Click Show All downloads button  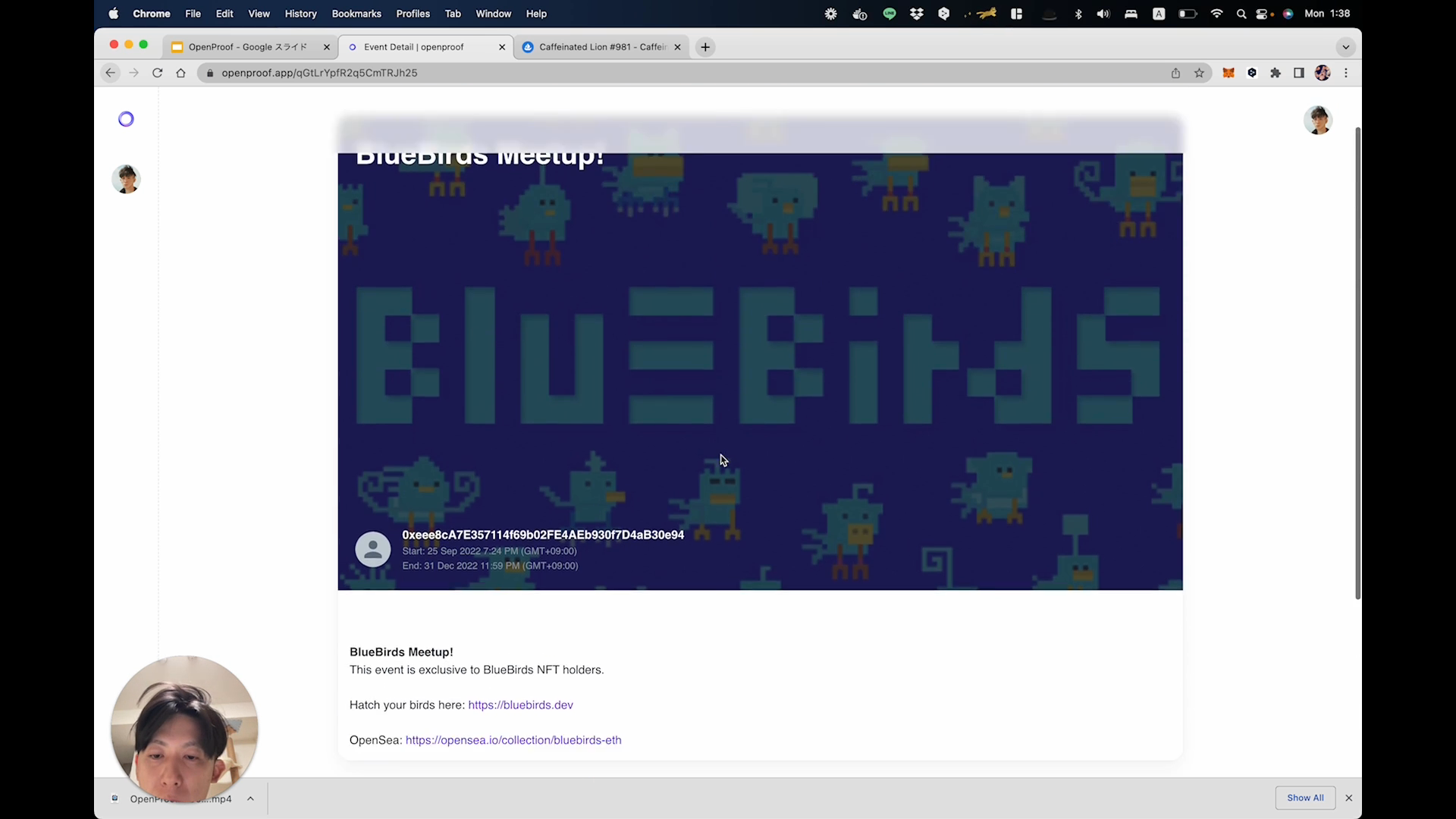tap(1305, 798)
